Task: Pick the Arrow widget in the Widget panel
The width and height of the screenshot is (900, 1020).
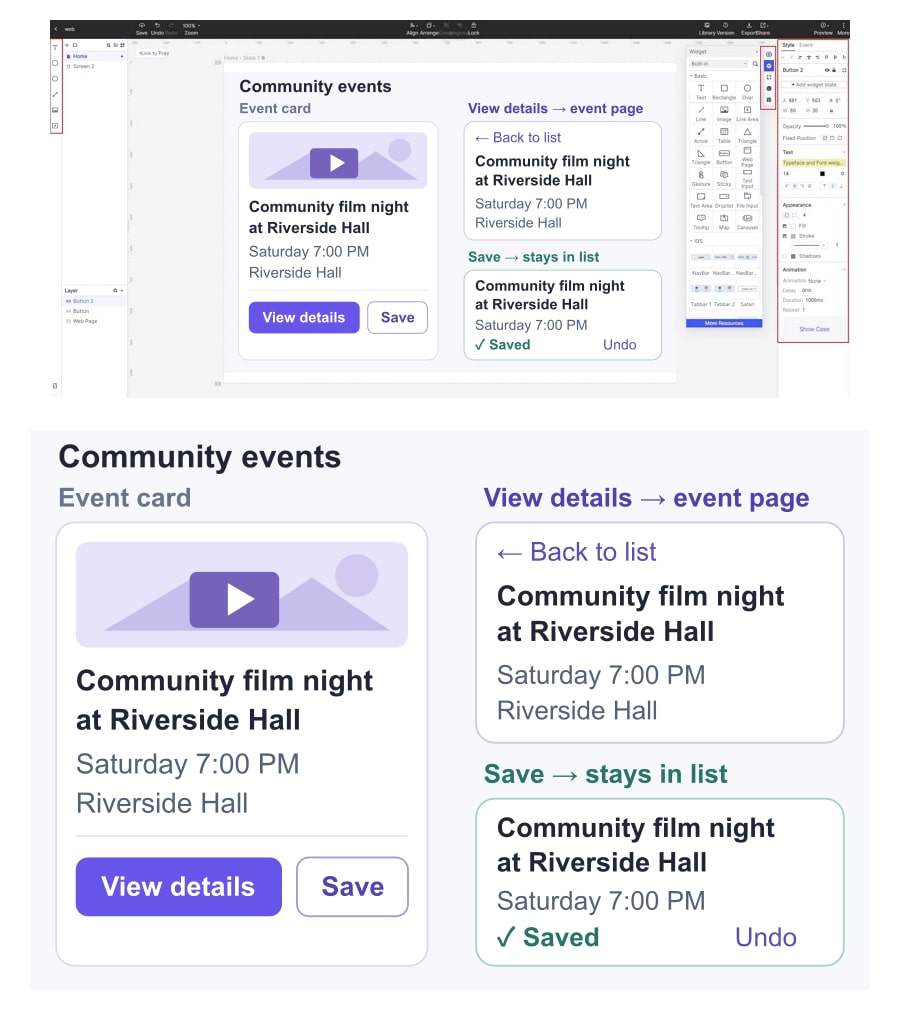Action: pyautogui.click(x=701, y=135)
